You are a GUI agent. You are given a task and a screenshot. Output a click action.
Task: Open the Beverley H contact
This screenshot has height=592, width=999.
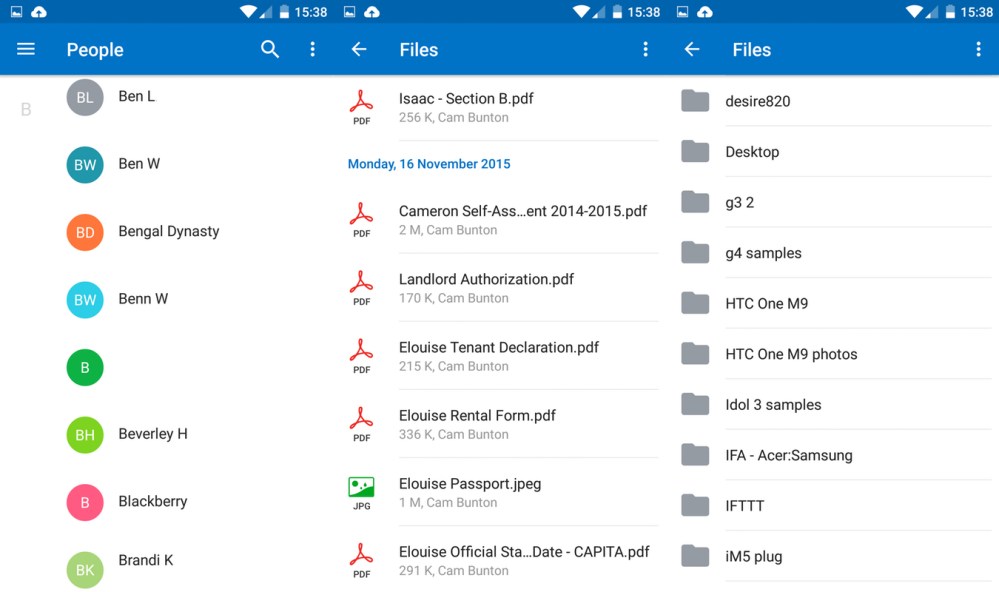(153, 434)
